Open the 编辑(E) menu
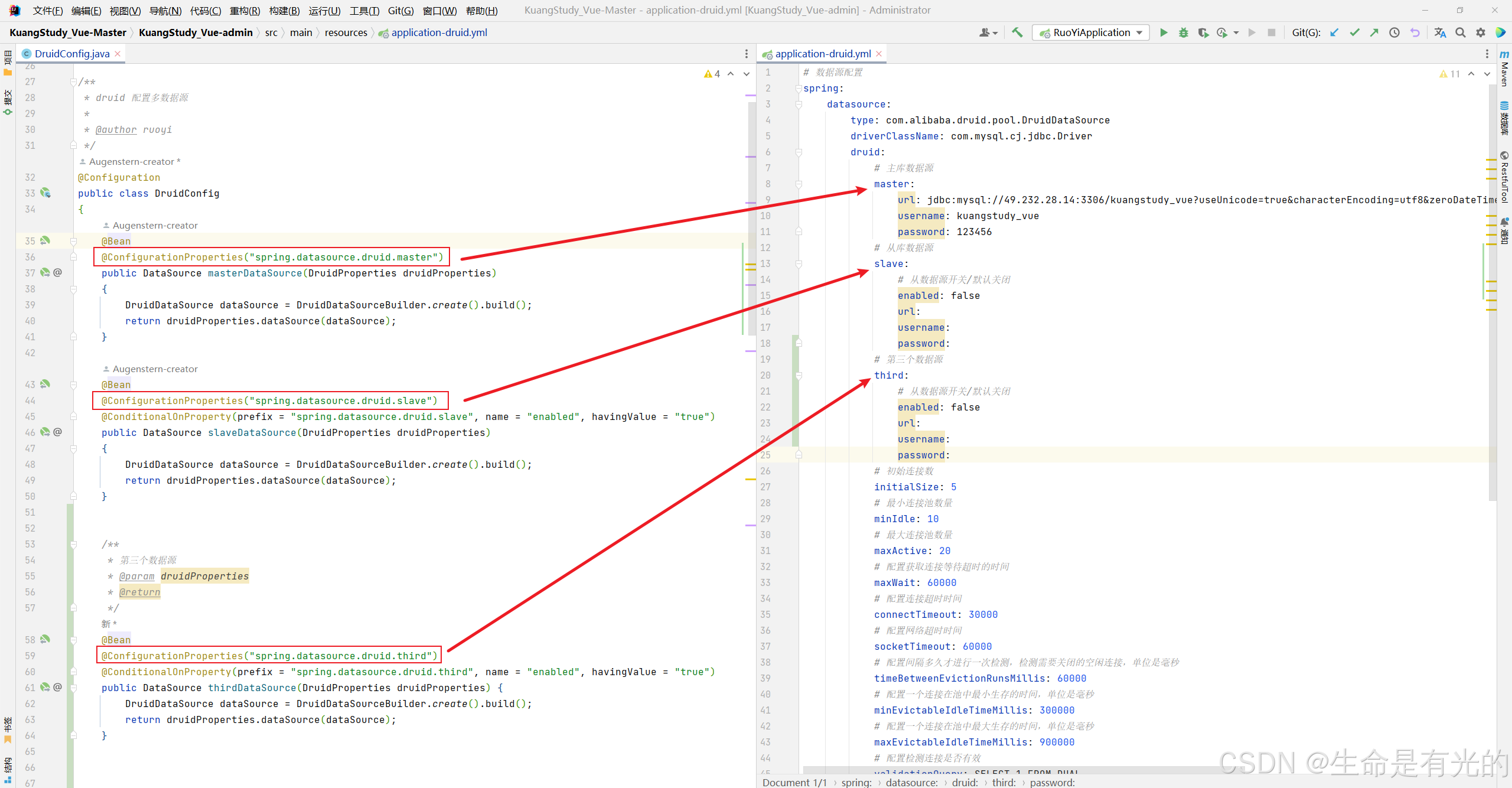Image resolution: width=1512 pixels, height=788 pixels. pyautogui.click(x=86, y=11)
